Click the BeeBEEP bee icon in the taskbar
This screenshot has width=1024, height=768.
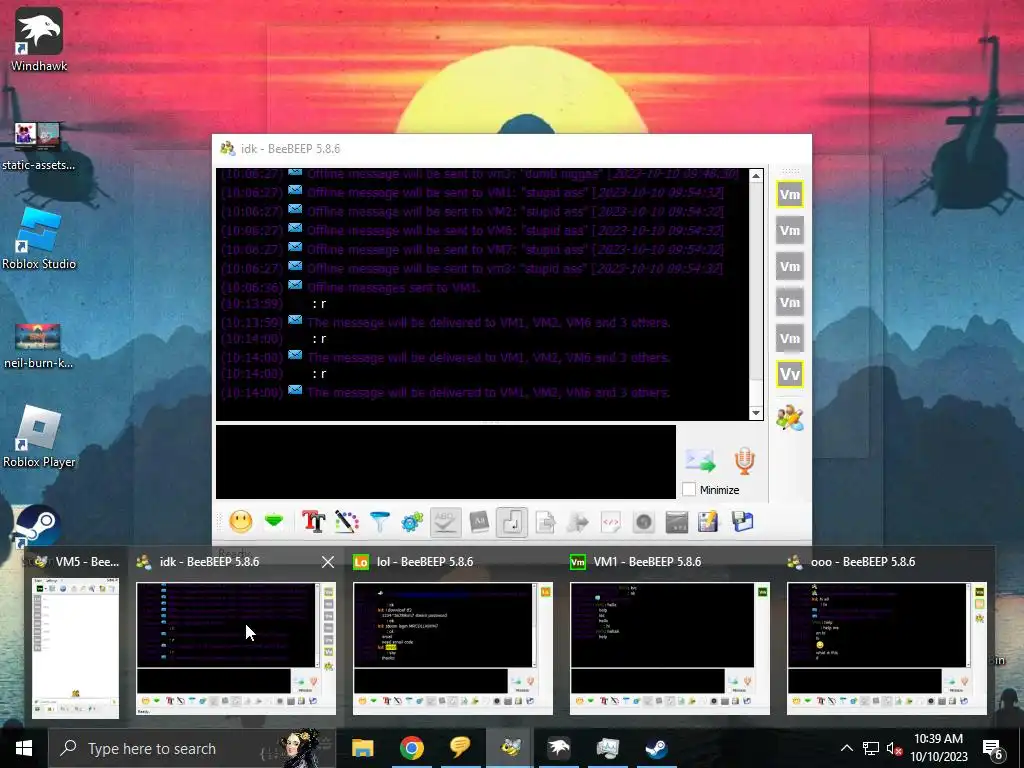[x=509, y=748]
